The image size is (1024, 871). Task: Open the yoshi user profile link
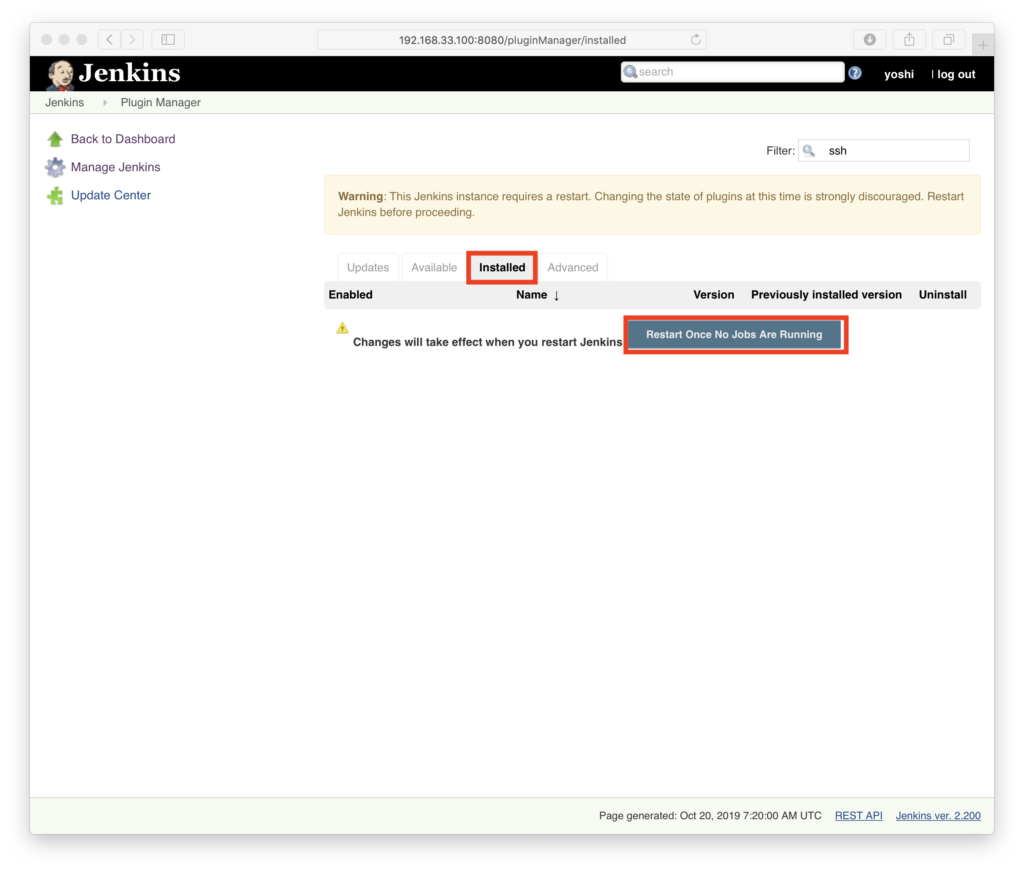pos(899,74)
